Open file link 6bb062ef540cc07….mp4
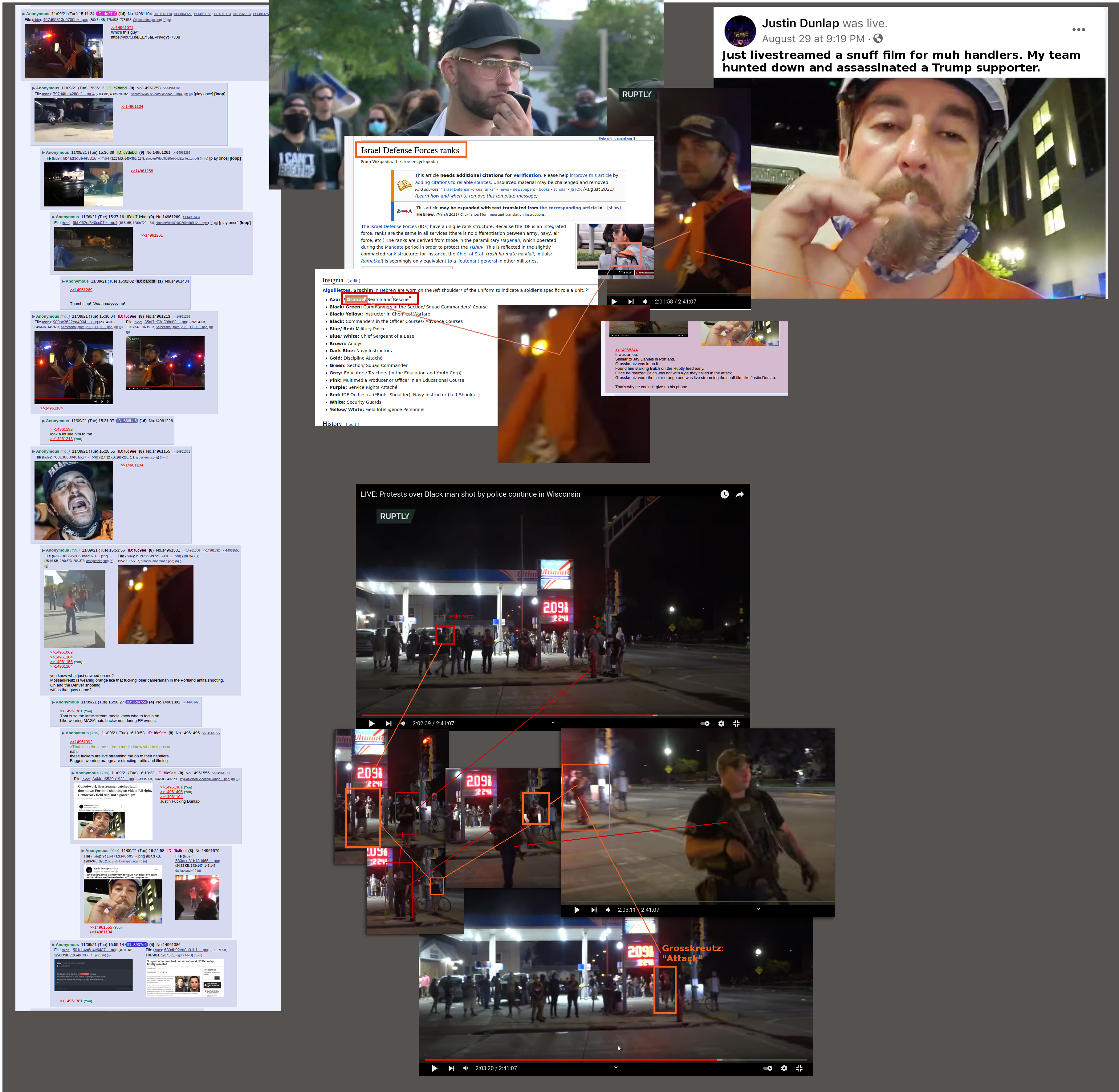 tap(95, 222)
